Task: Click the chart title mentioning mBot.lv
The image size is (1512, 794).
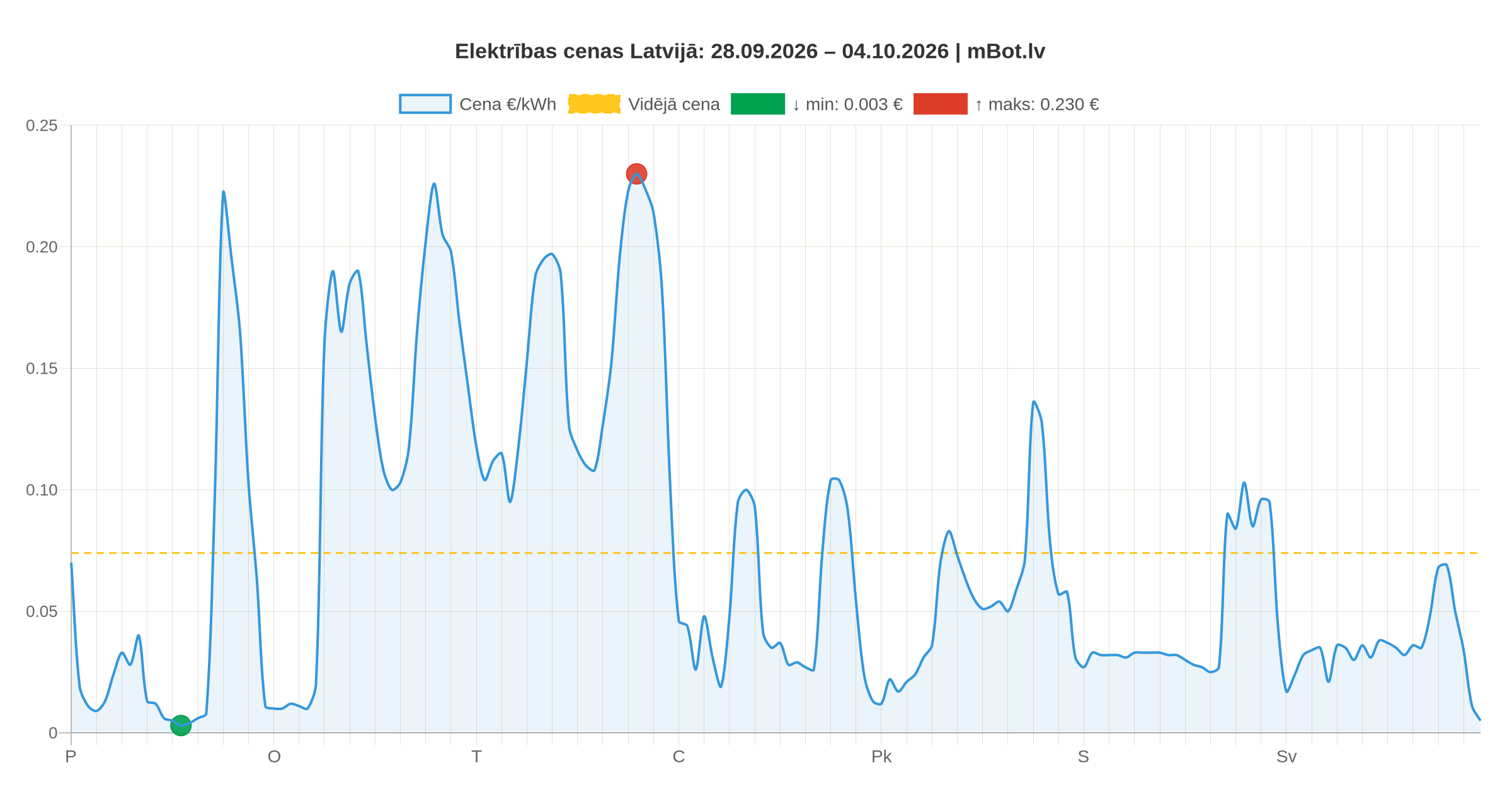Action: (750, 51)
